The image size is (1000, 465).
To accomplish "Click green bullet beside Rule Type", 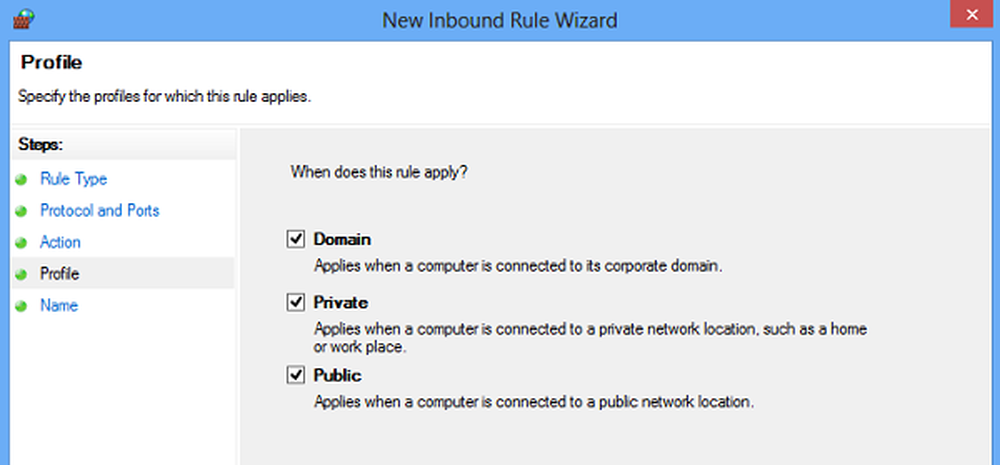I will [x=22, y=180].
